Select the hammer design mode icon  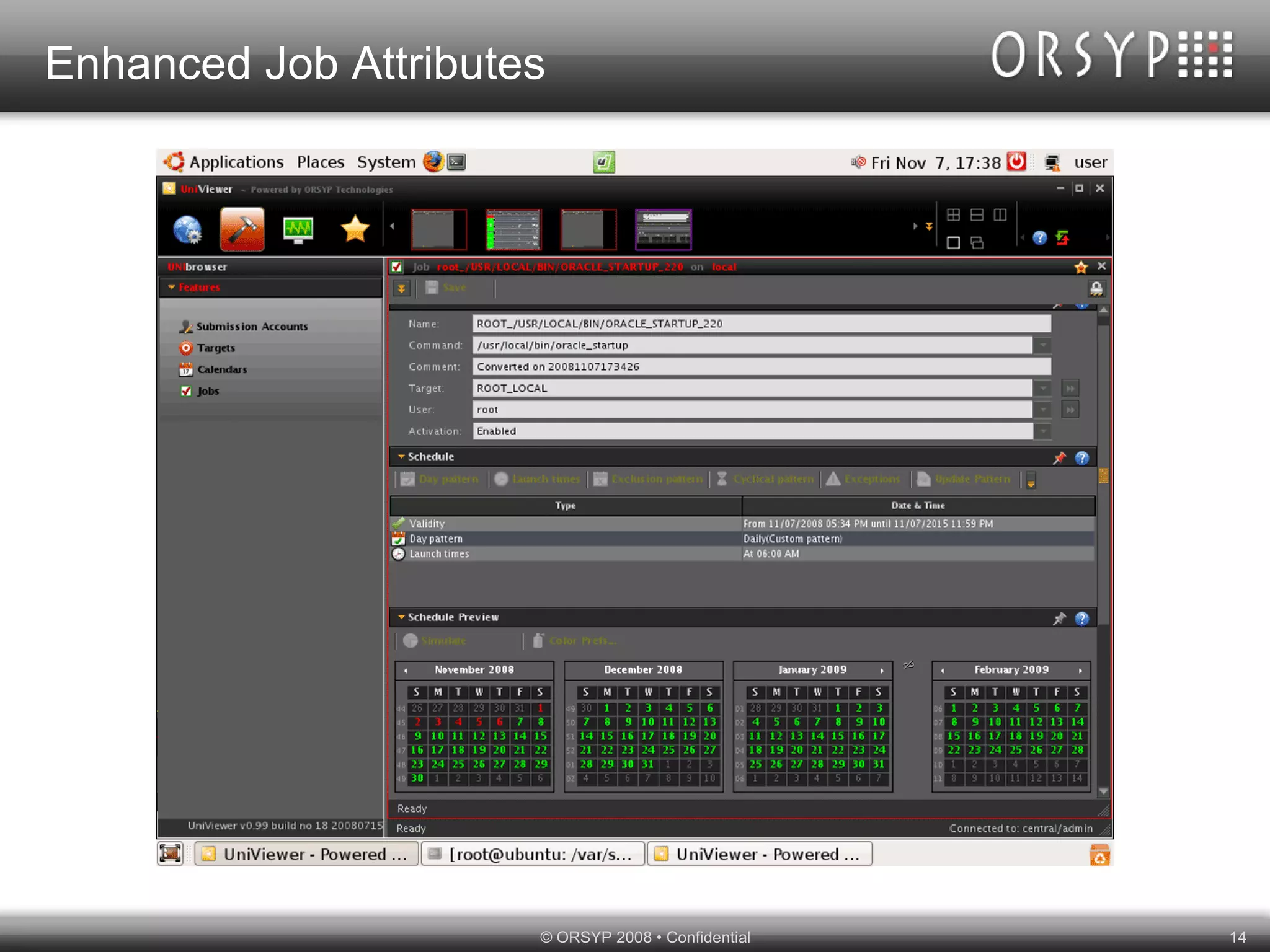click(x=242, y=229)
